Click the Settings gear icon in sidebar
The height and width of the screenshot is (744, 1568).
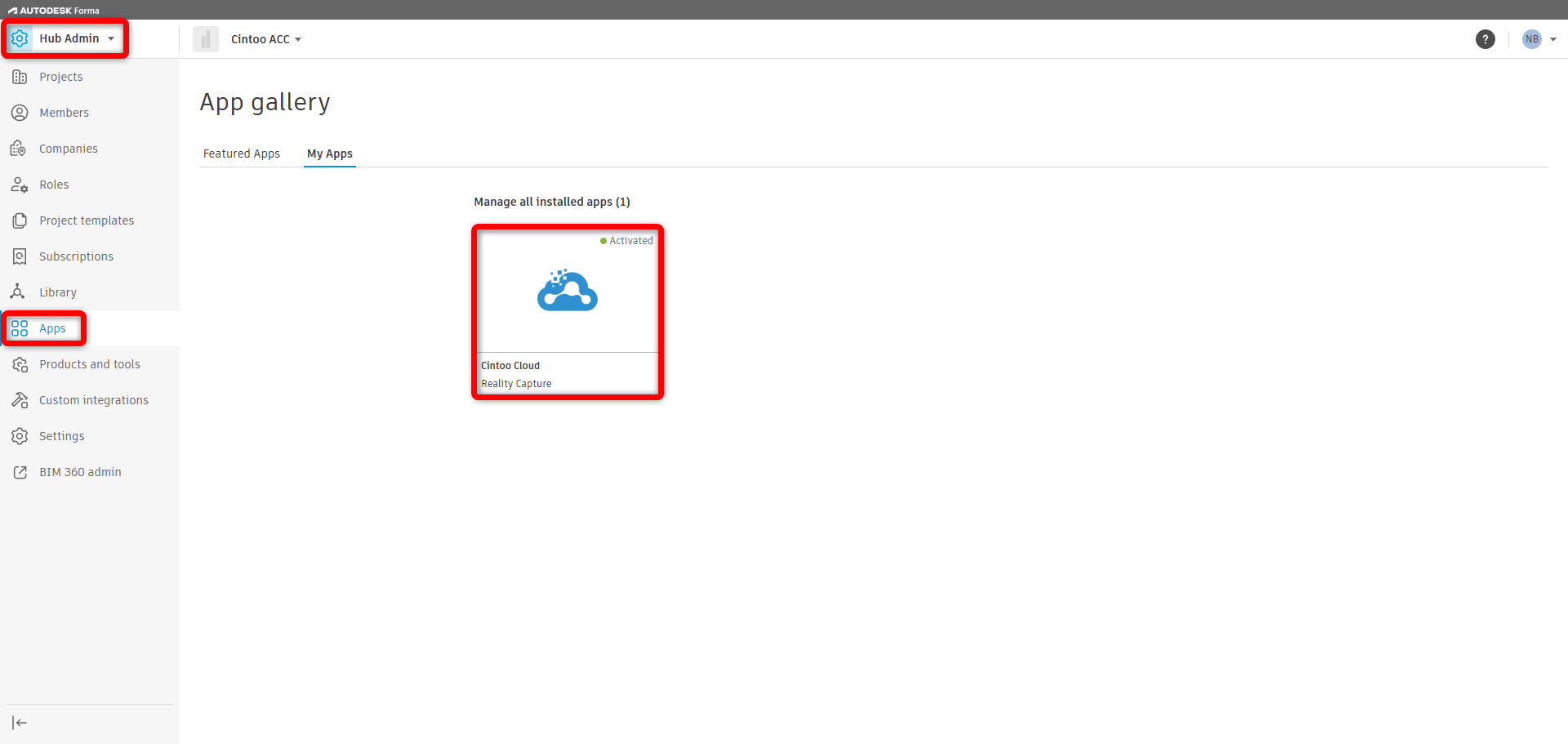tap(20, 436)
